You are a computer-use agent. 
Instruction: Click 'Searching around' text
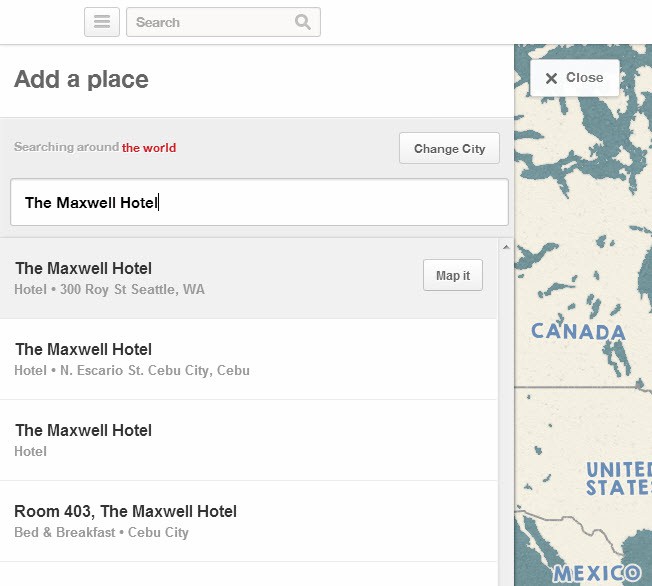pos(67,147)
